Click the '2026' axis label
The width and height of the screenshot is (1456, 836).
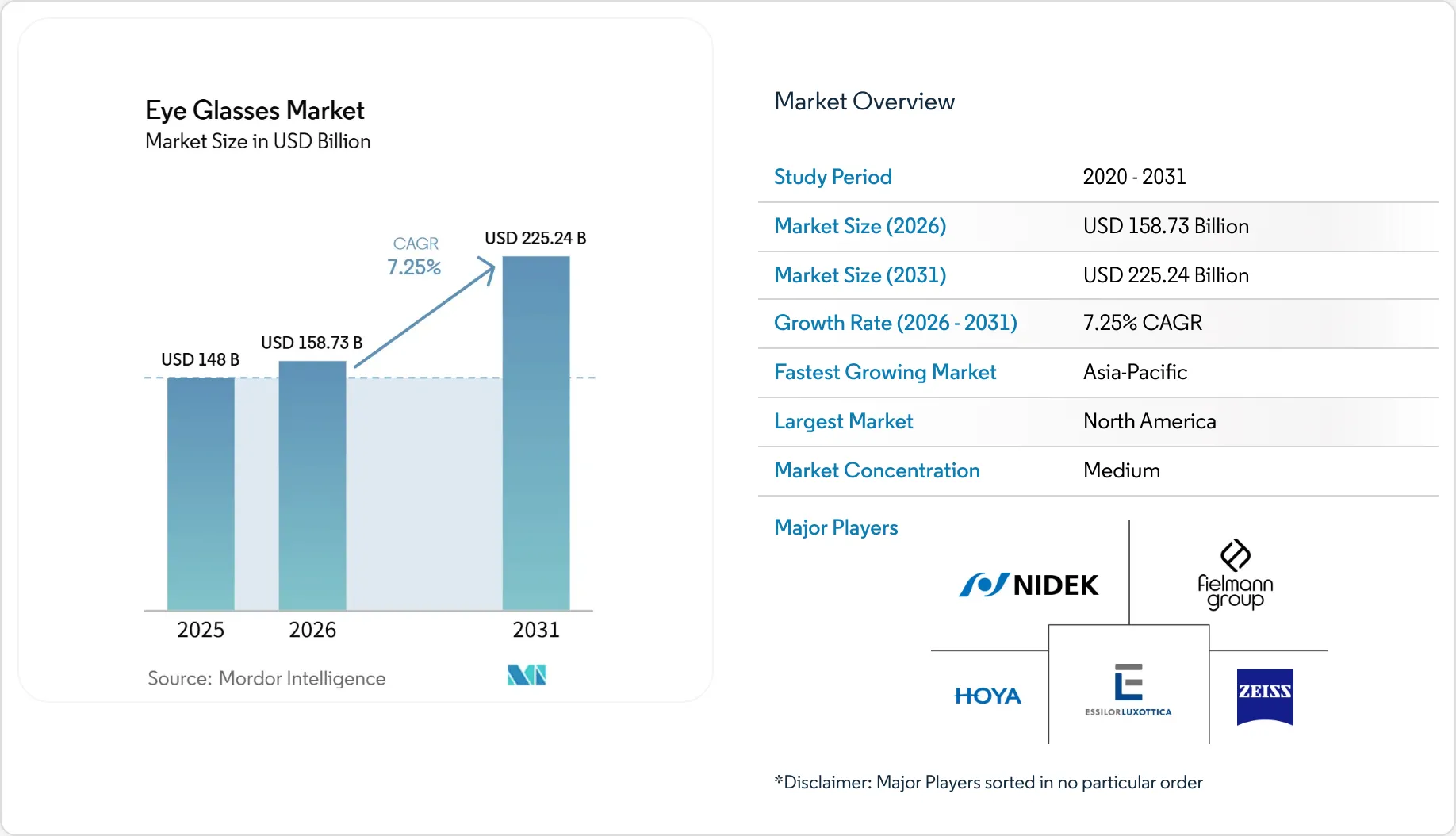(312, 630)
